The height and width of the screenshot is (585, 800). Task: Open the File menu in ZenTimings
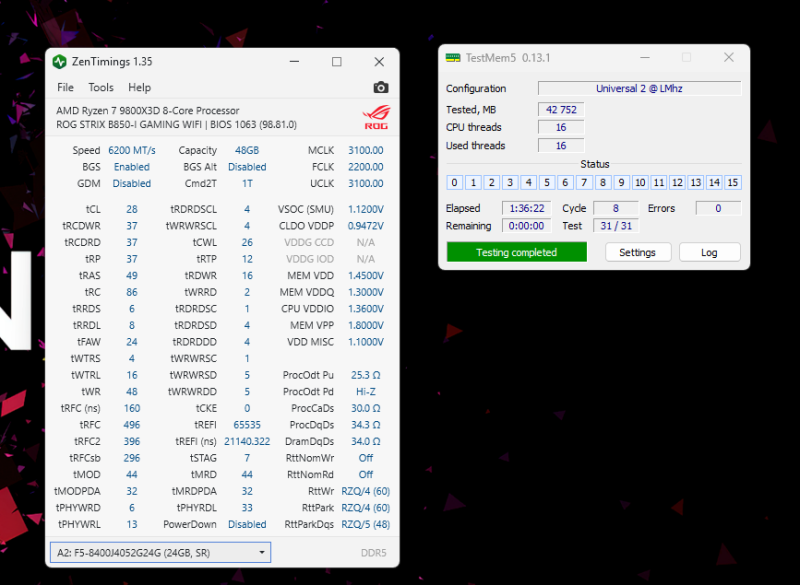coord(65,87)
